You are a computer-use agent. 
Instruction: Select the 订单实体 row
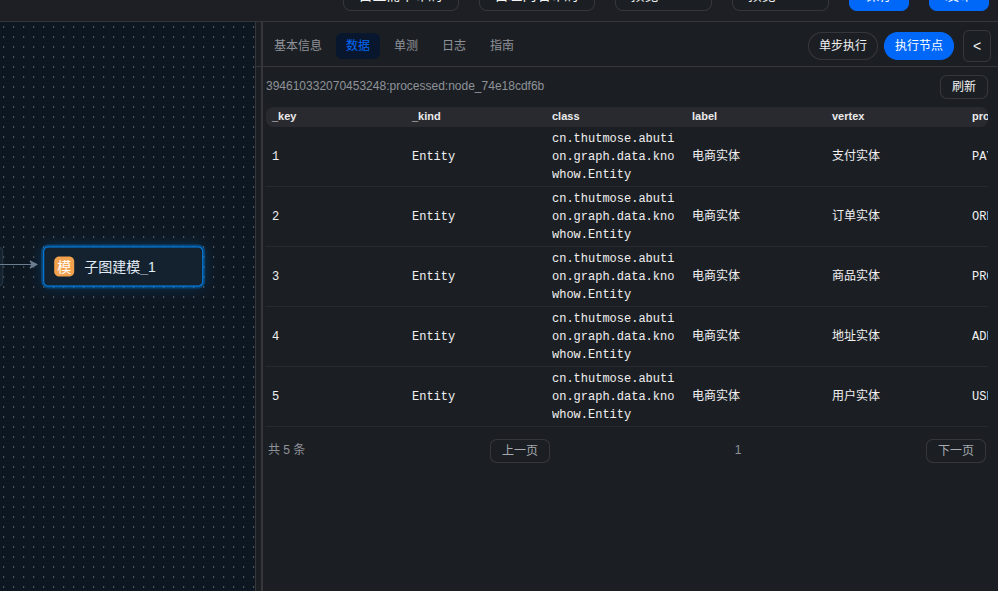pos(856,216)
